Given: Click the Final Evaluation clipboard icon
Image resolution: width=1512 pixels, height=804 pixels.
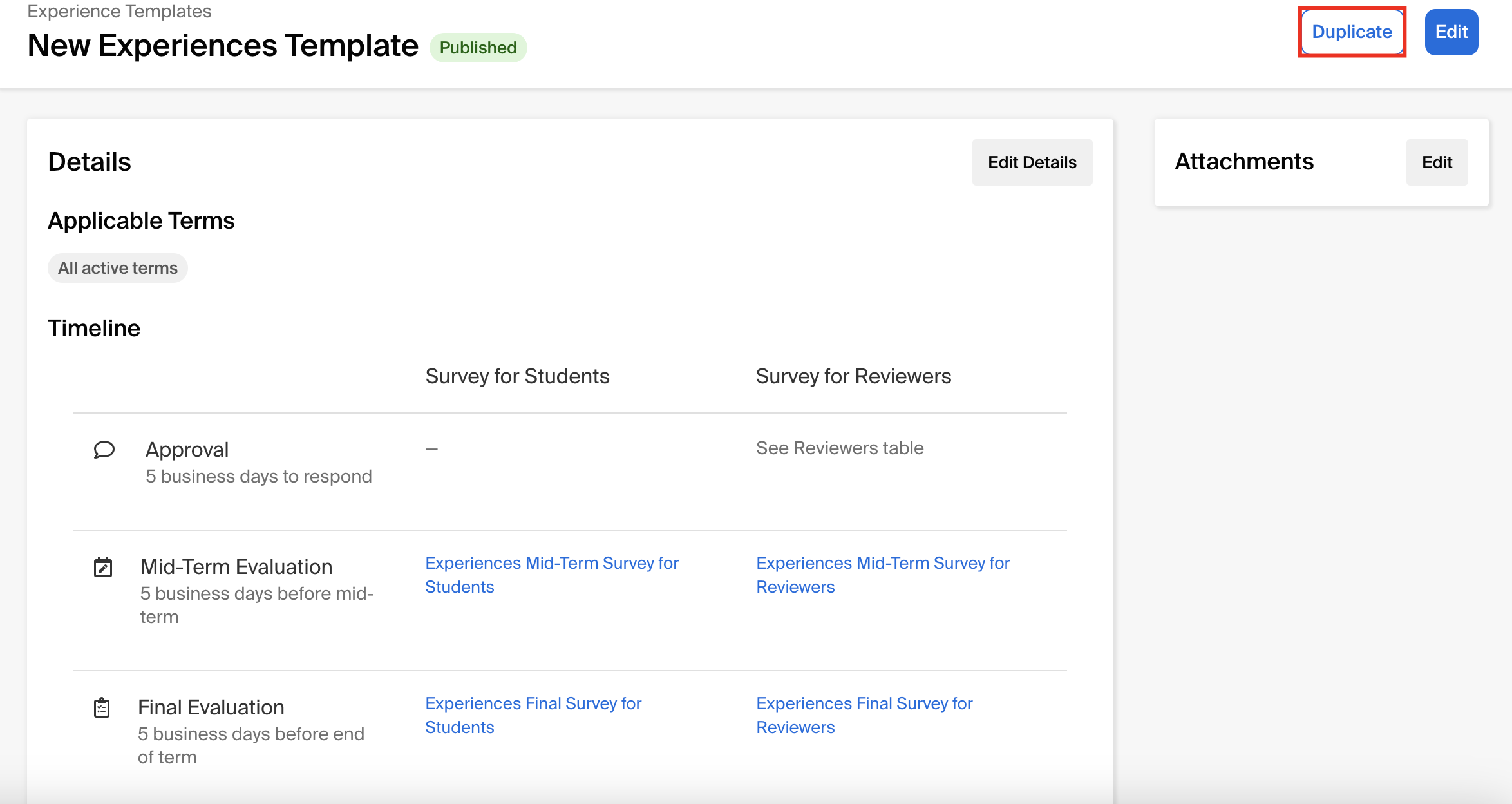Looking at the screenshot, I should click(x=102, y=707).
